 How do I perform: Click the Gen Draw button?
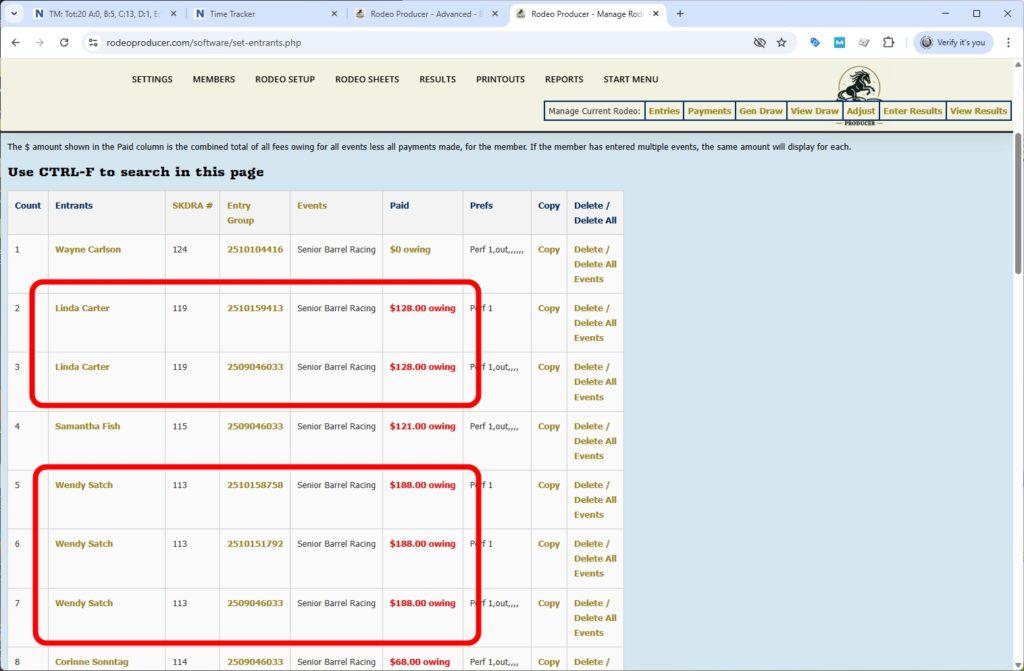point(761,111)
